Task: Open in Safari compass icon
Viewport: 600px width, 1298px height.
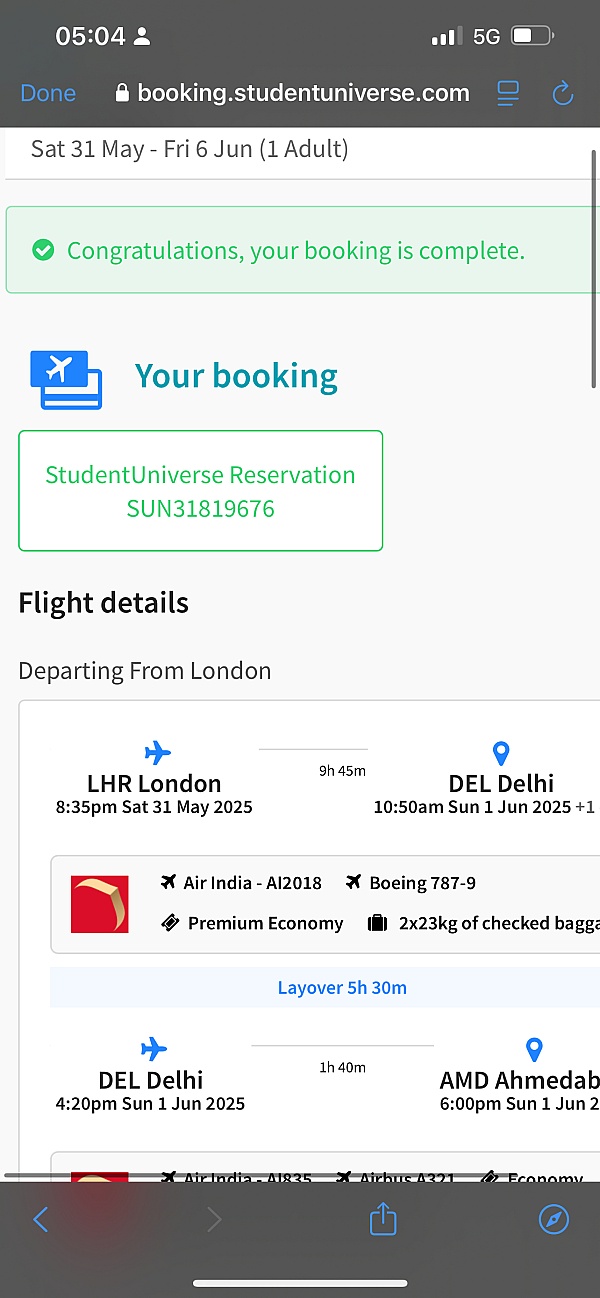Action: (x=553, y=1219)
